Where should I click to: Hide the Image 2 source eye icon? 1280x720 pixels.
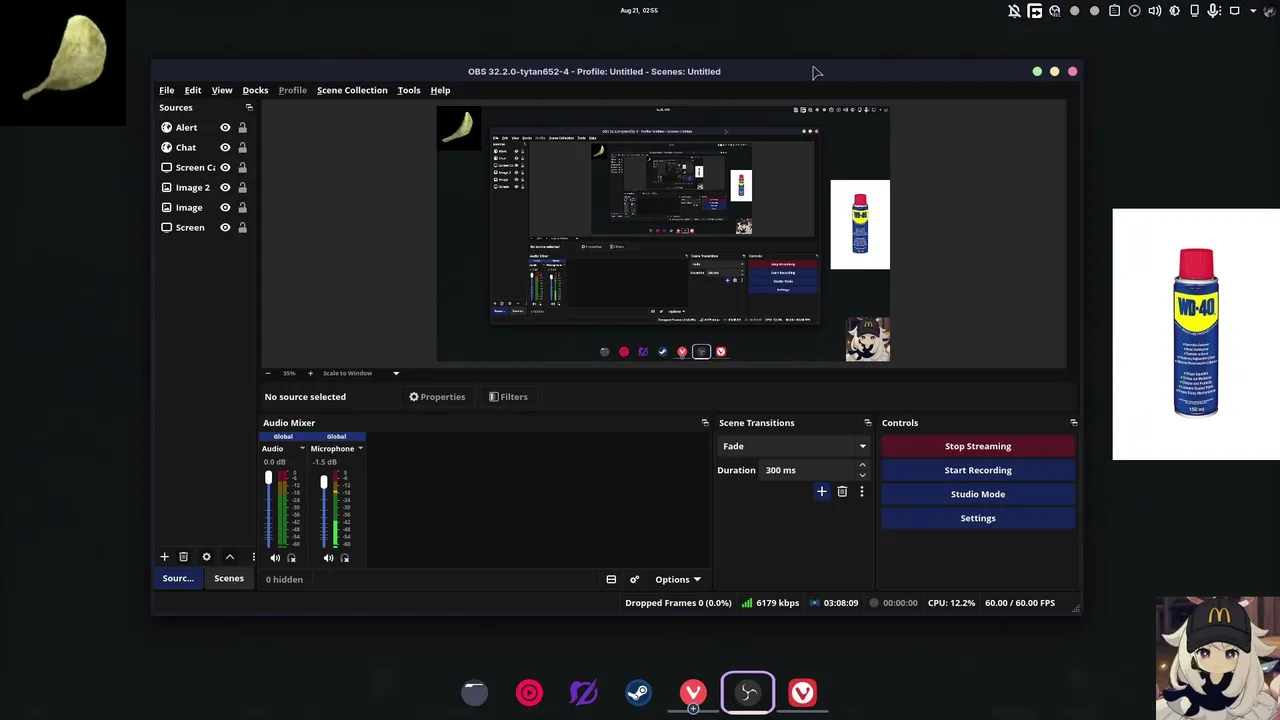tap(225, 188)
